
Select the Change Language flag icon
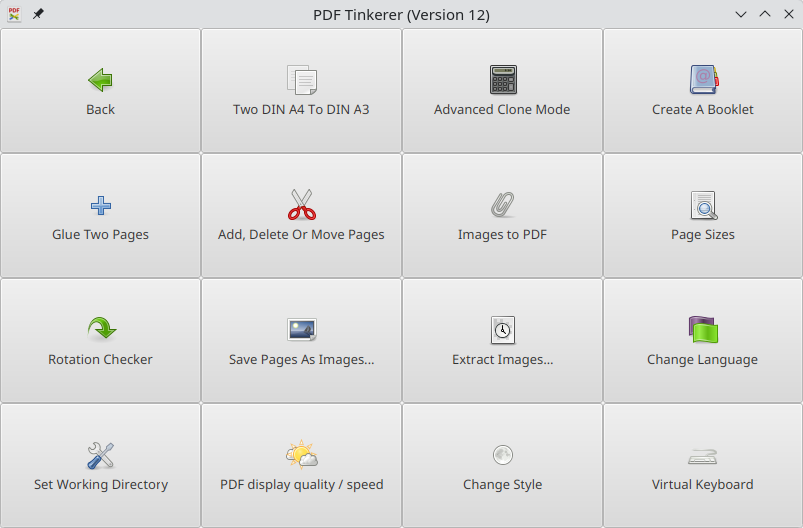click(x=703, y=329)
